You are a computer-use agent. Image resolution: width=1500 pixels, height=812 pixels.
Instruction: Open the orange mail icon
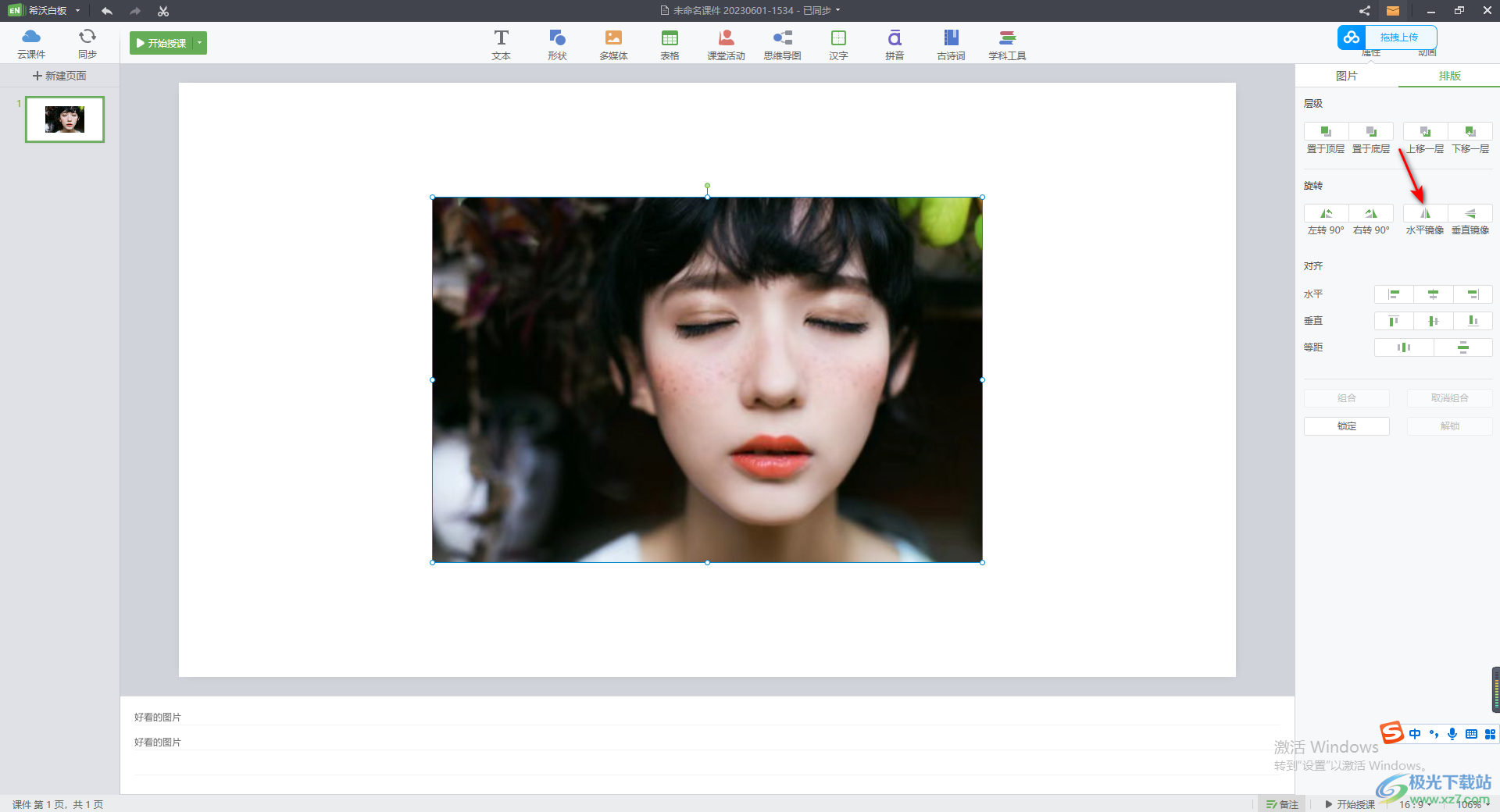tap(1393, 11)
